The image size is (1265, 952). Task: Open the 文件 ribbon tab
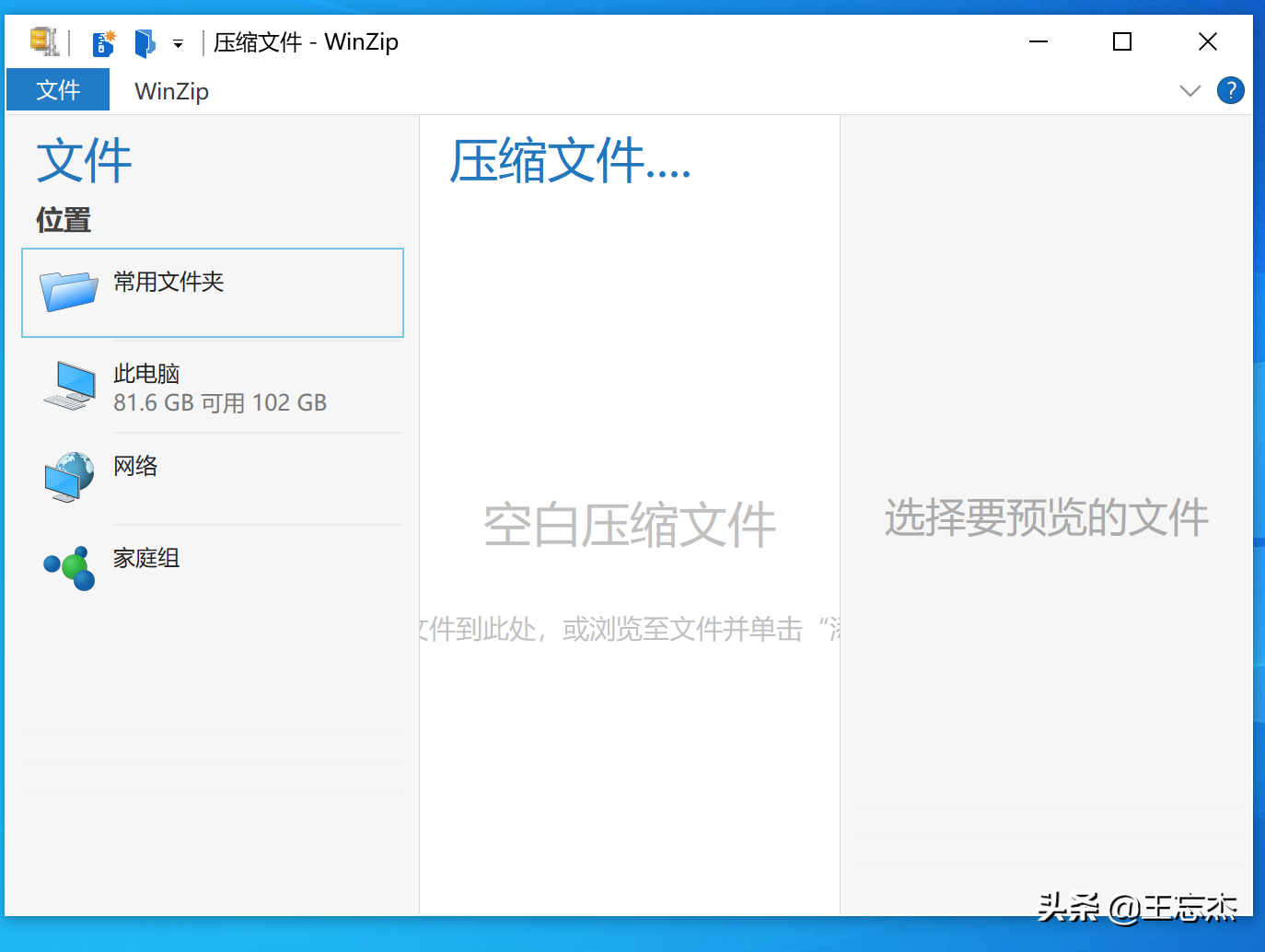(x=58, y=90)
